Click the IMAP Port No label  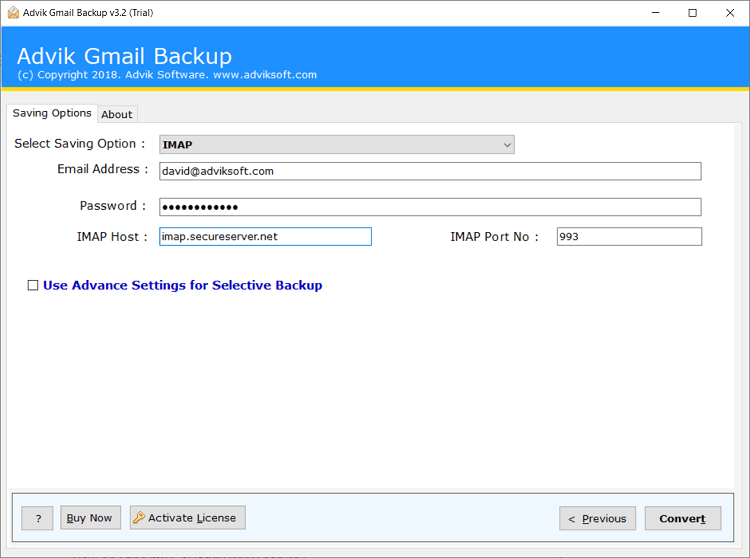[495, 237]
